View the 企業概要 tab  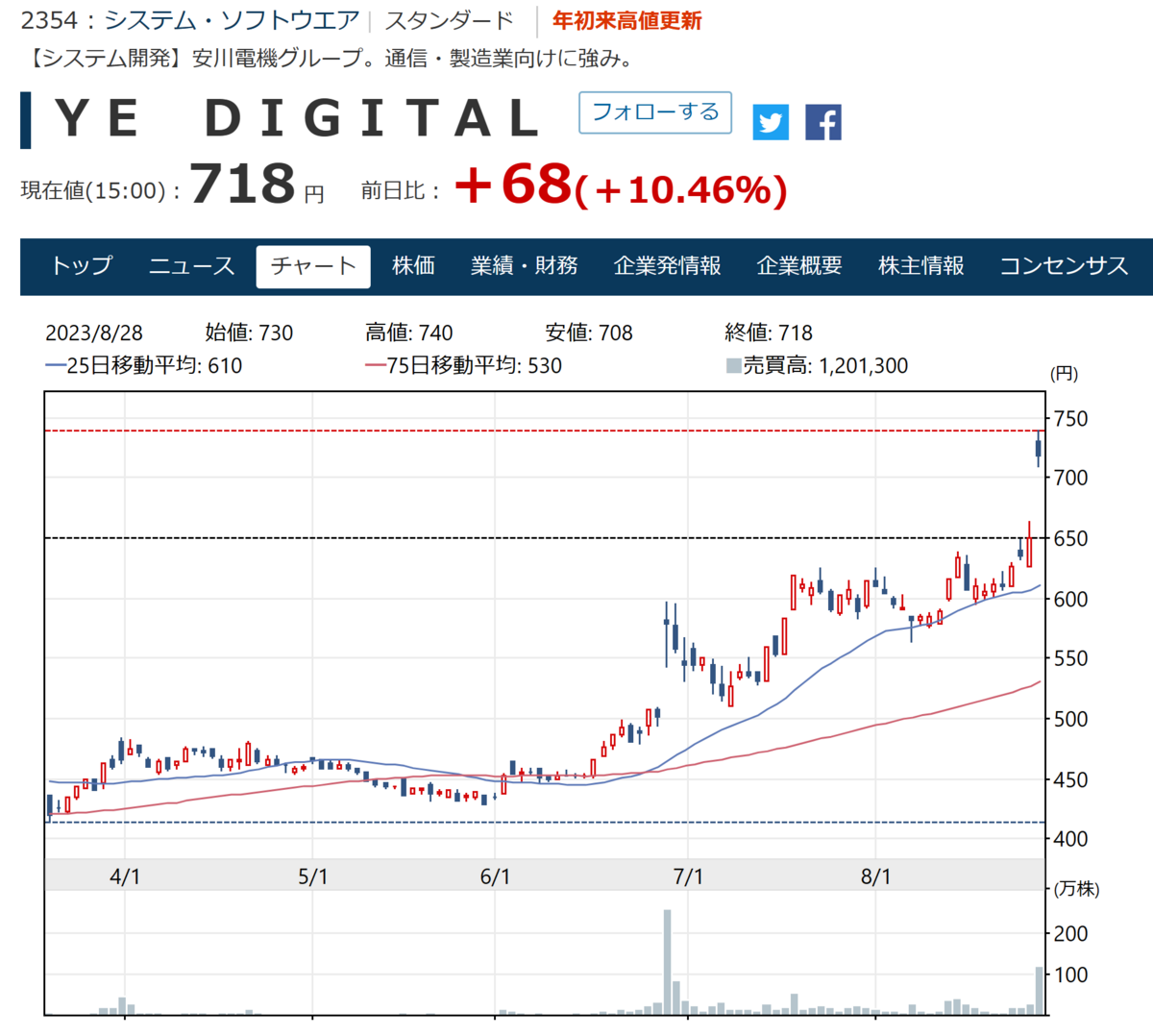point(799,266)
